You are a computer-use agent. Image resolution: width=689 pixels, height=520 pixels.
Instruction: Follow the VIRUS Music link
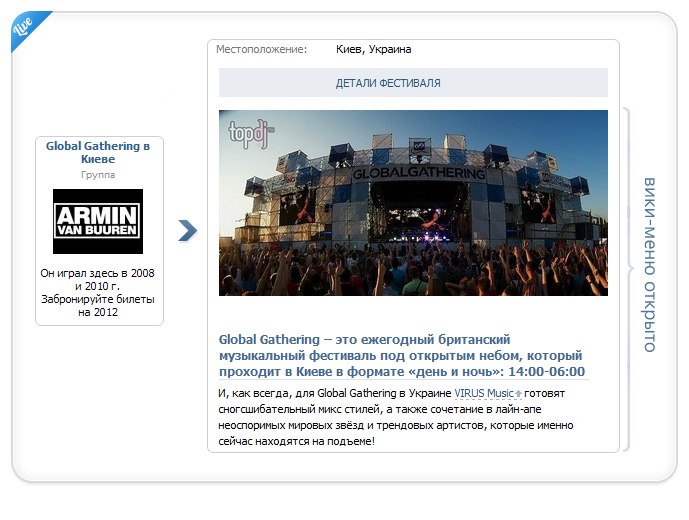click(483, 393)
